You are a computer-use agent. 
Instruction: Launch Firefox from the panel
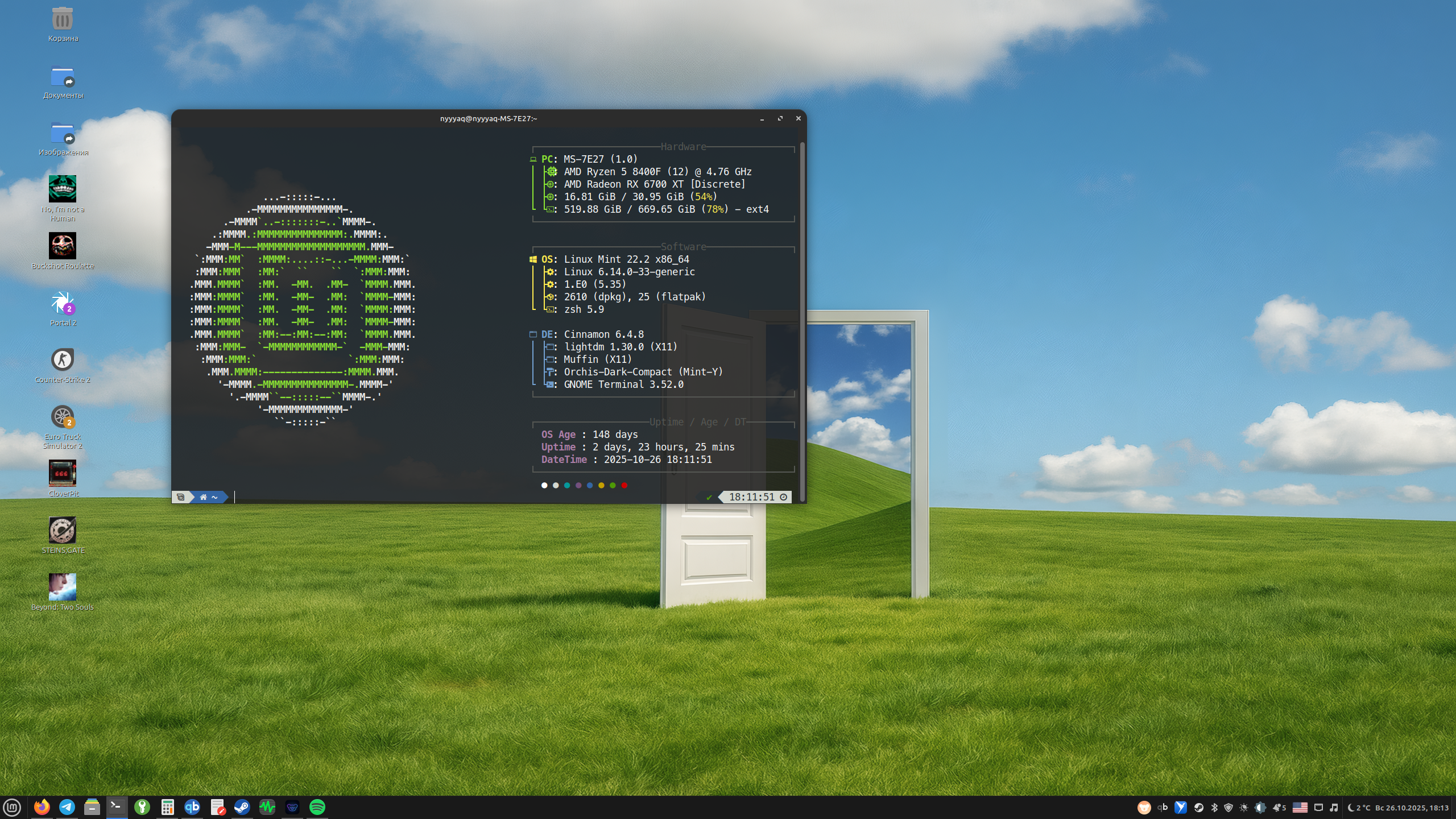[42, 807]
